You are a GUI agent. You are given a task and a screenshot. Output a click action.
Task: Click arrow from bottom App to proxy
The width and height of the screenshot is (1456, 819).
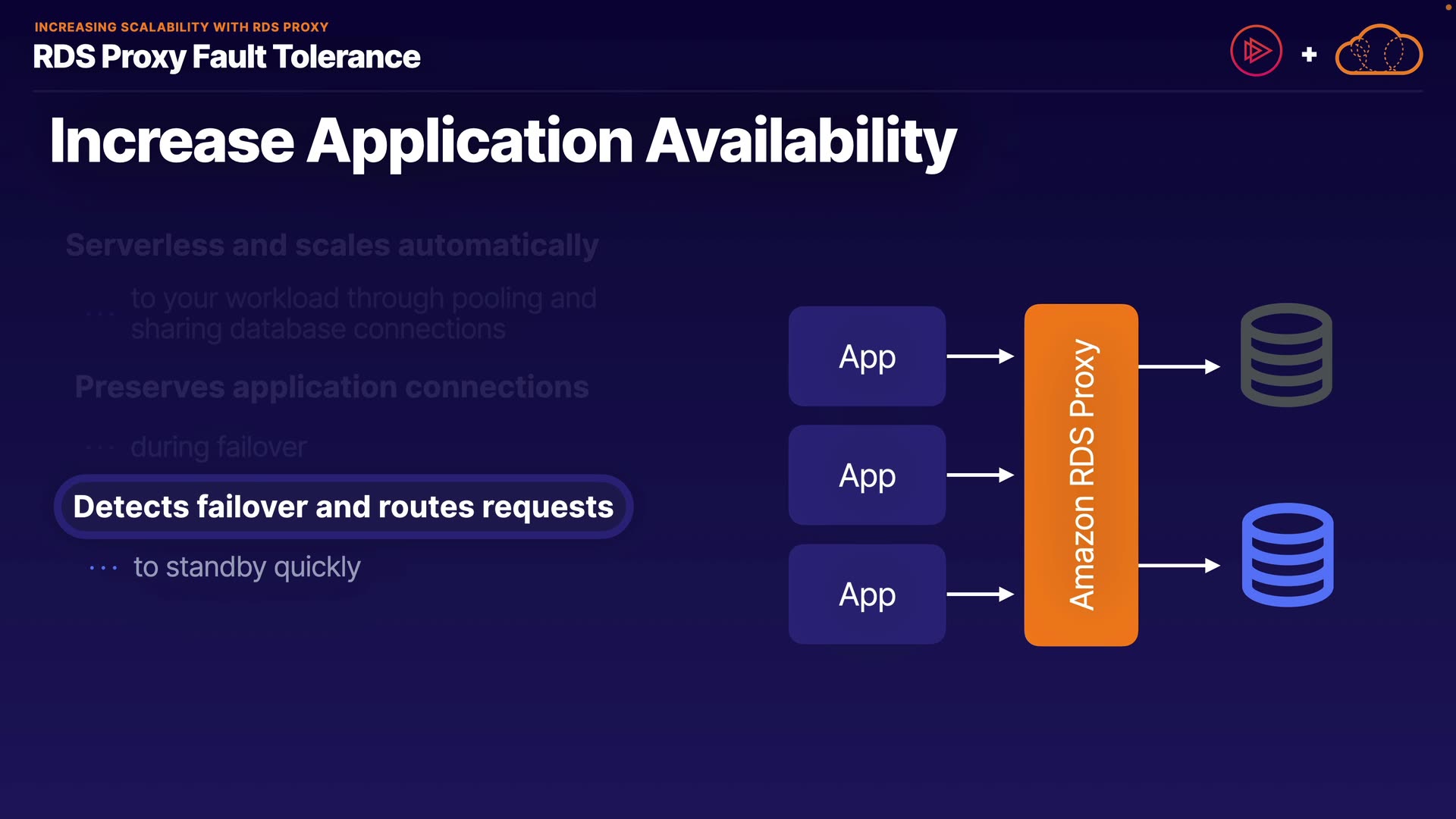pyautogui.click(x=980, y=595)
